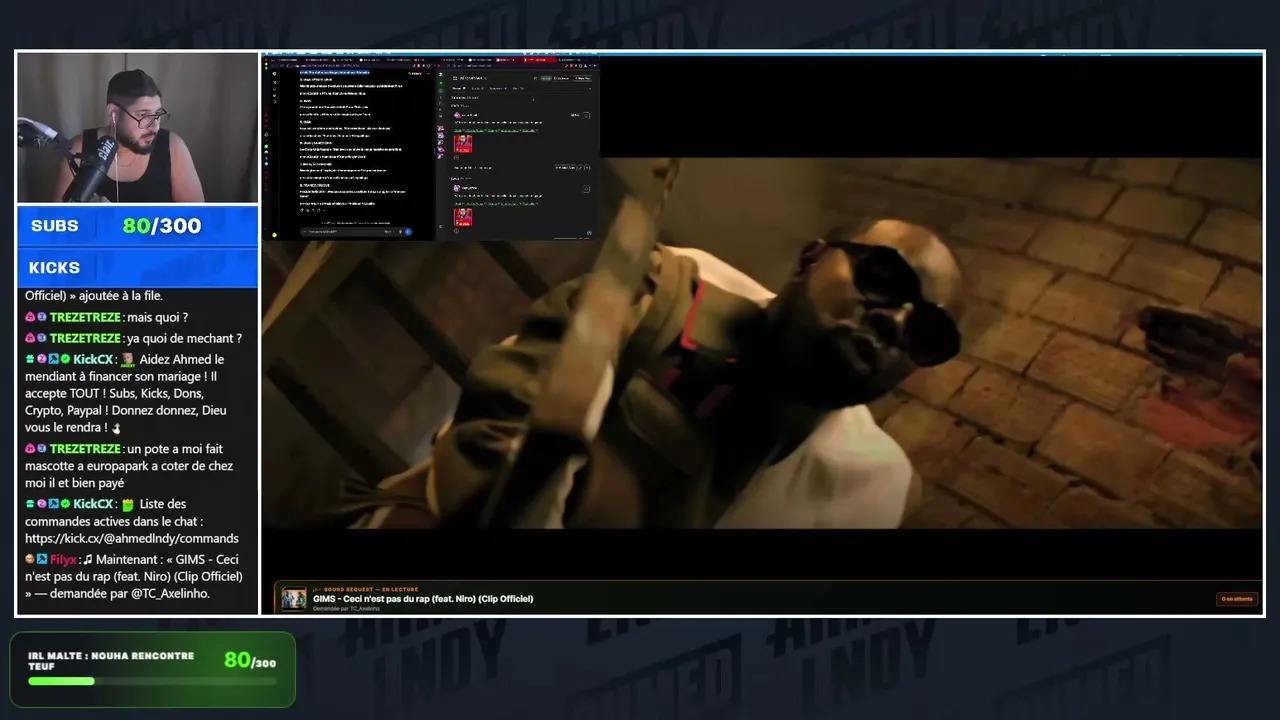Click the yellow circle icon in browser sidebar
The image size is (1280, 720).
pyautogui.click(x=274, y=235)
